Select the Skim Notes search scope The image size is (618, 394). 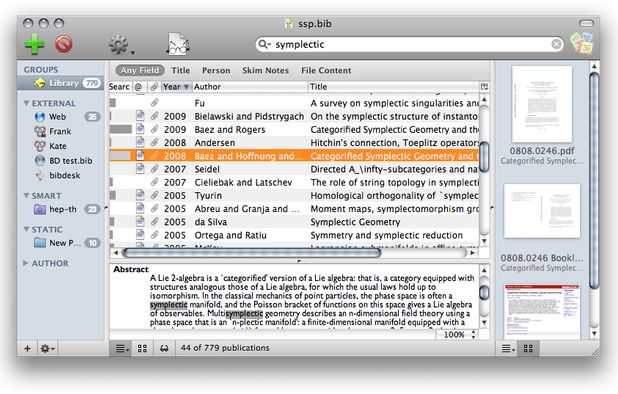point(265,71)
